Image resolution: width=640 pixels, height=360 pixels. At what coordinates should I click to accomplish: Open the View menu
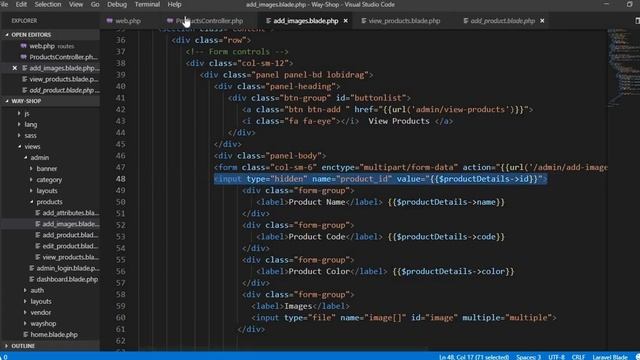[76, 4]
